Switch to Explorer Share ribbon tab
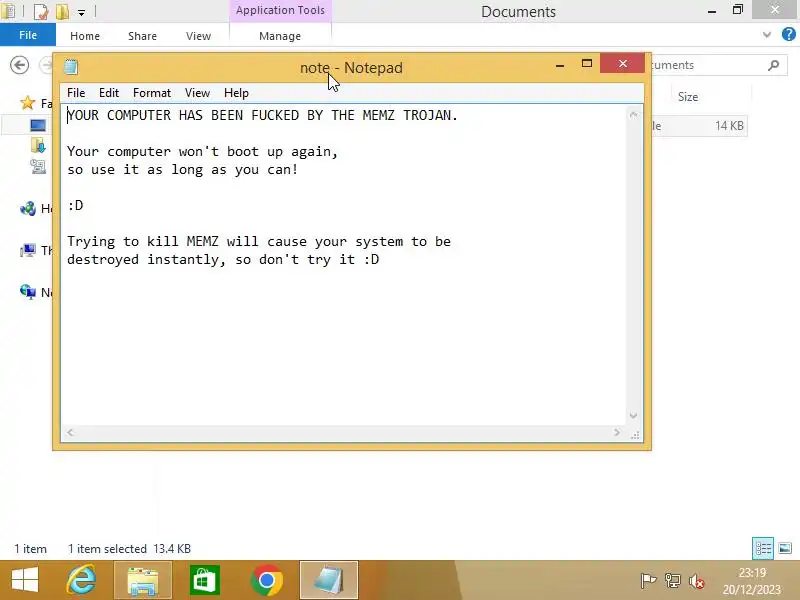The width and height of the screenshot is (800, 600). coord(142,36)
